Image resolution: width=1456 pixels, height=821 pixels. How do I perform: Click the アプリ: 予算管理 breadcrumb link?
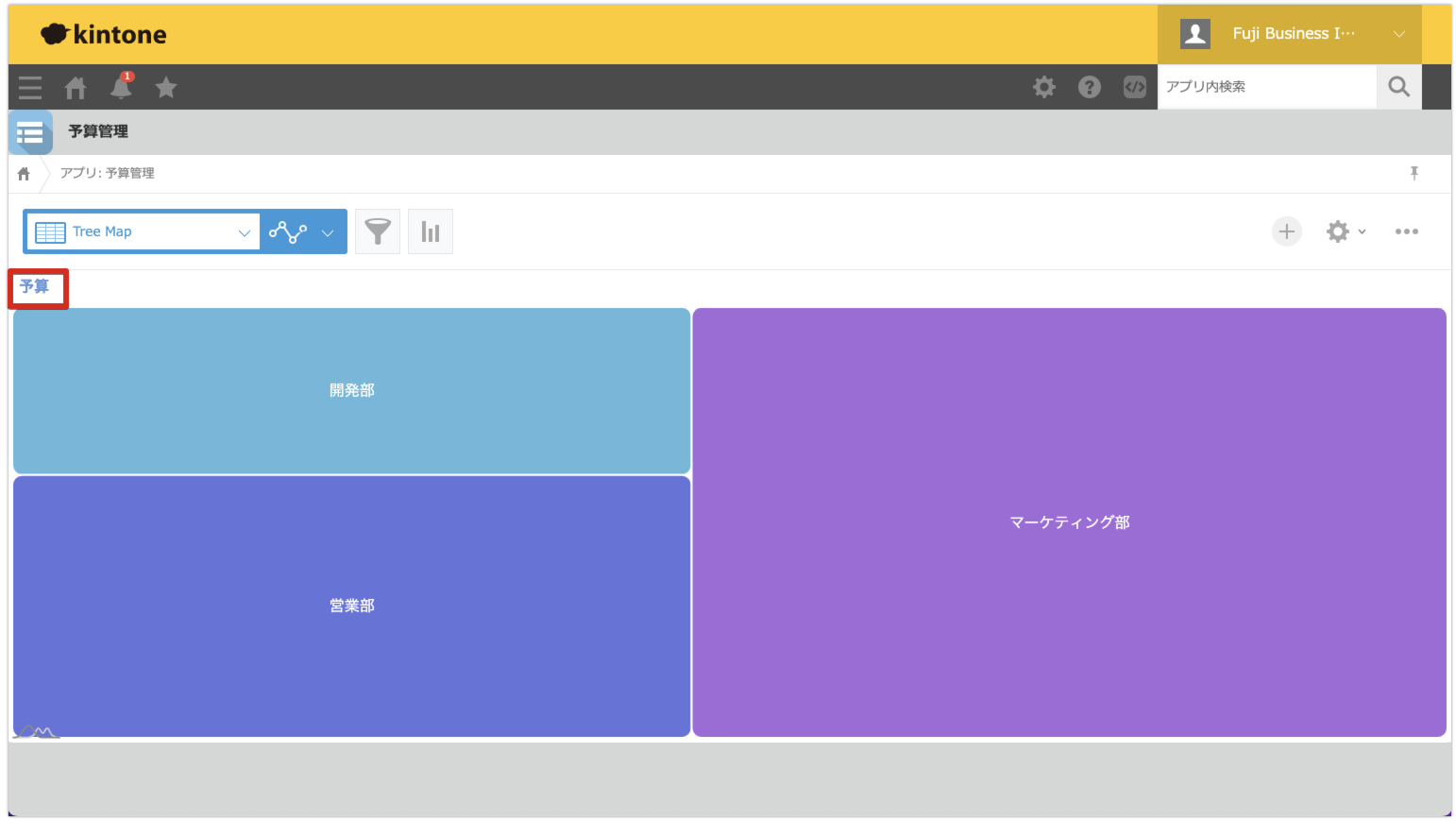(x=108, y=174)
